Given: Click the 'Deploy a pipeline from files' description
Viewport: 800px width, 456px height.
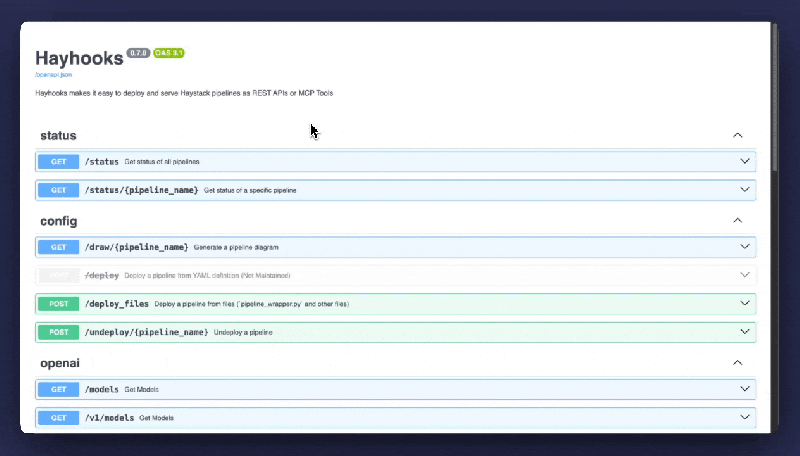Looking at the screenshot, I should point(252,304).
